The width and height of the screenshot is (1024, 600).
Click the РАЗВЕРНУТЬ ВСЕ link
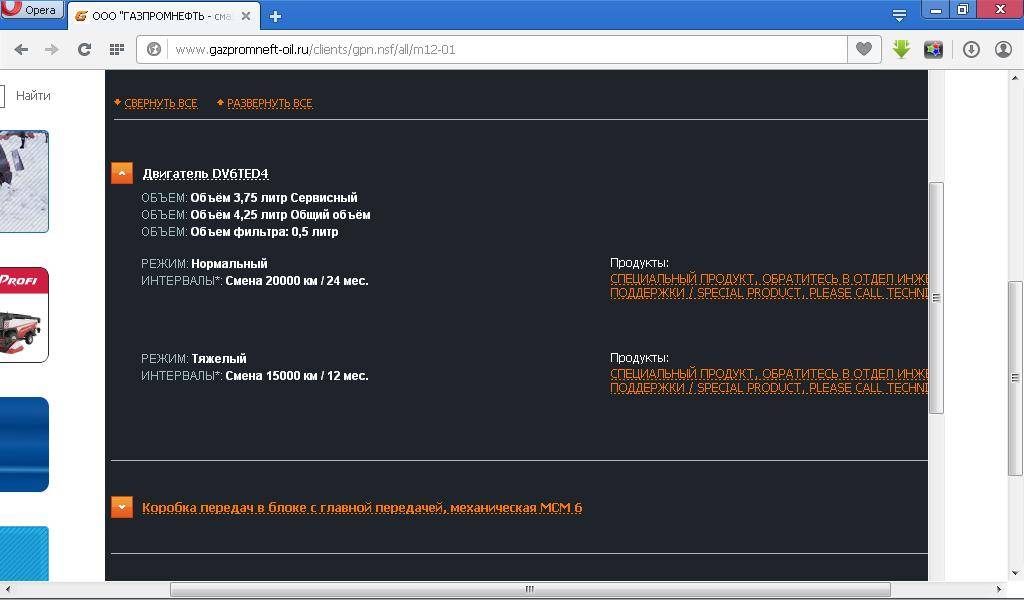coord(269,103)
